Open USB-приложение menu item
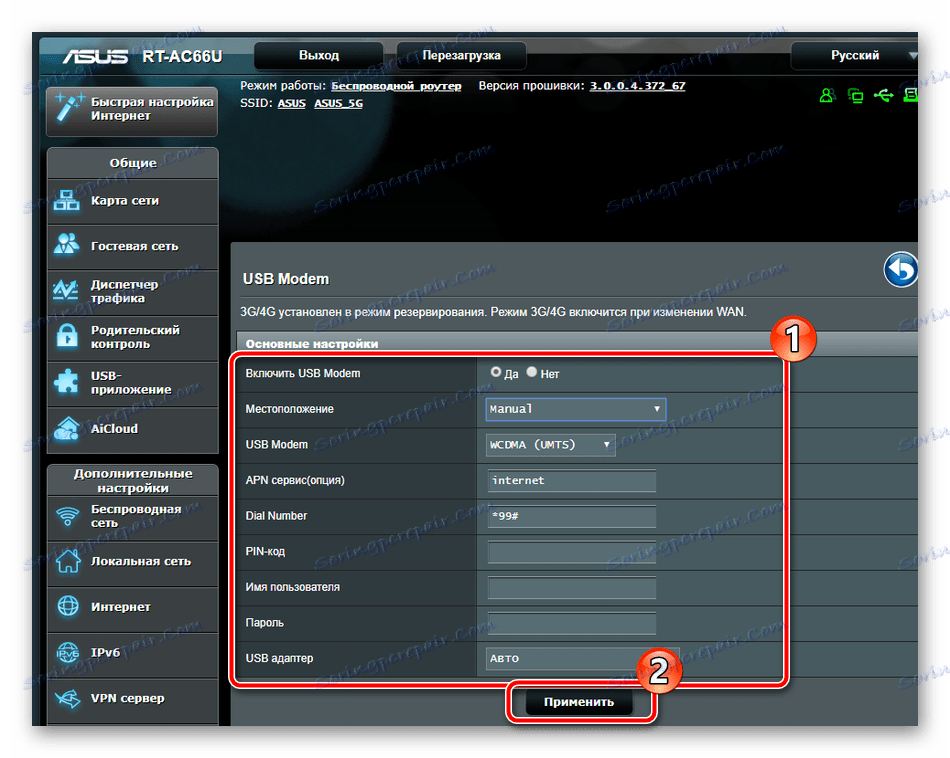Screen dimensions: 950x758 [x=132, y=382]
